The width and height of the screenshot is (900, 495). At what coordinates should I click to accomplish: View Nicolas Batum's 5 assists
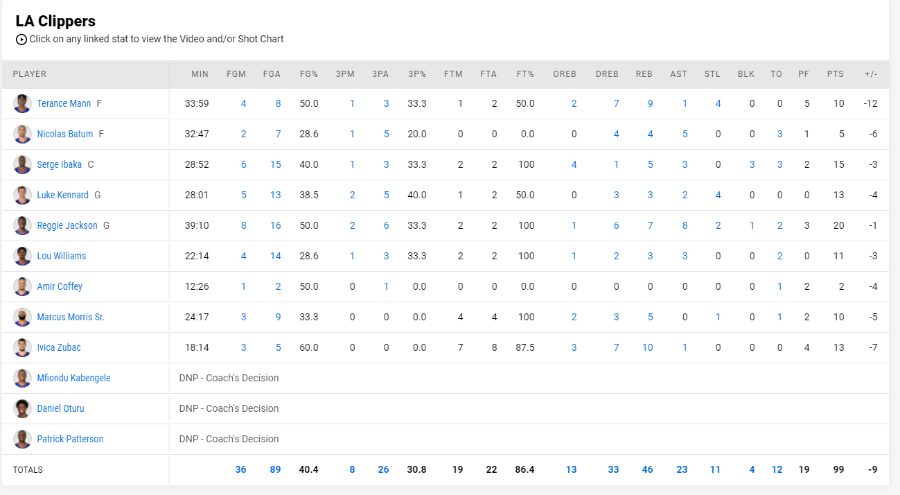point(685,134)
